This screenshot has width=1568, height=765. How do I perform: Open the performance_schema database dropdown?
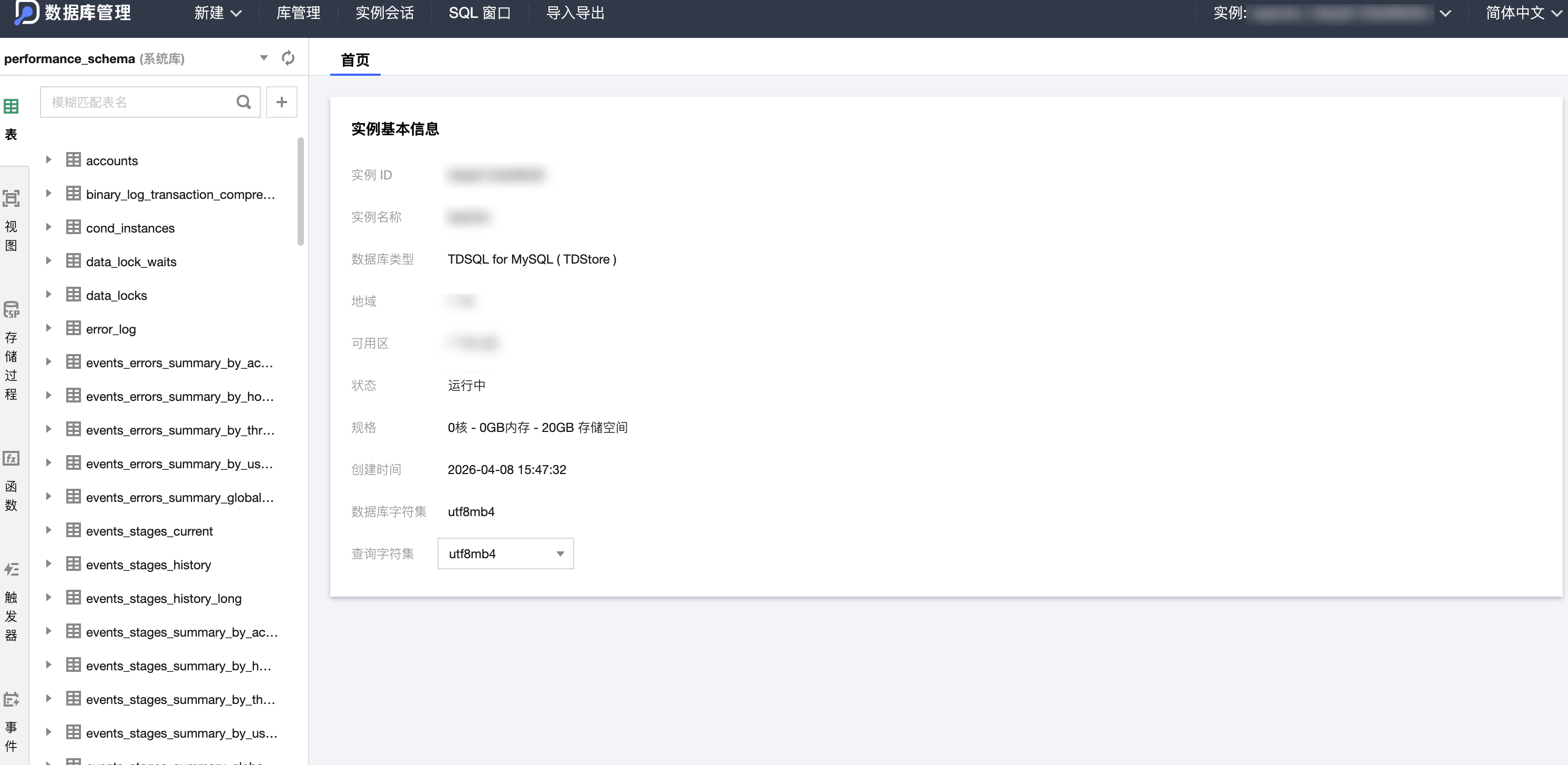pos(263,58)
